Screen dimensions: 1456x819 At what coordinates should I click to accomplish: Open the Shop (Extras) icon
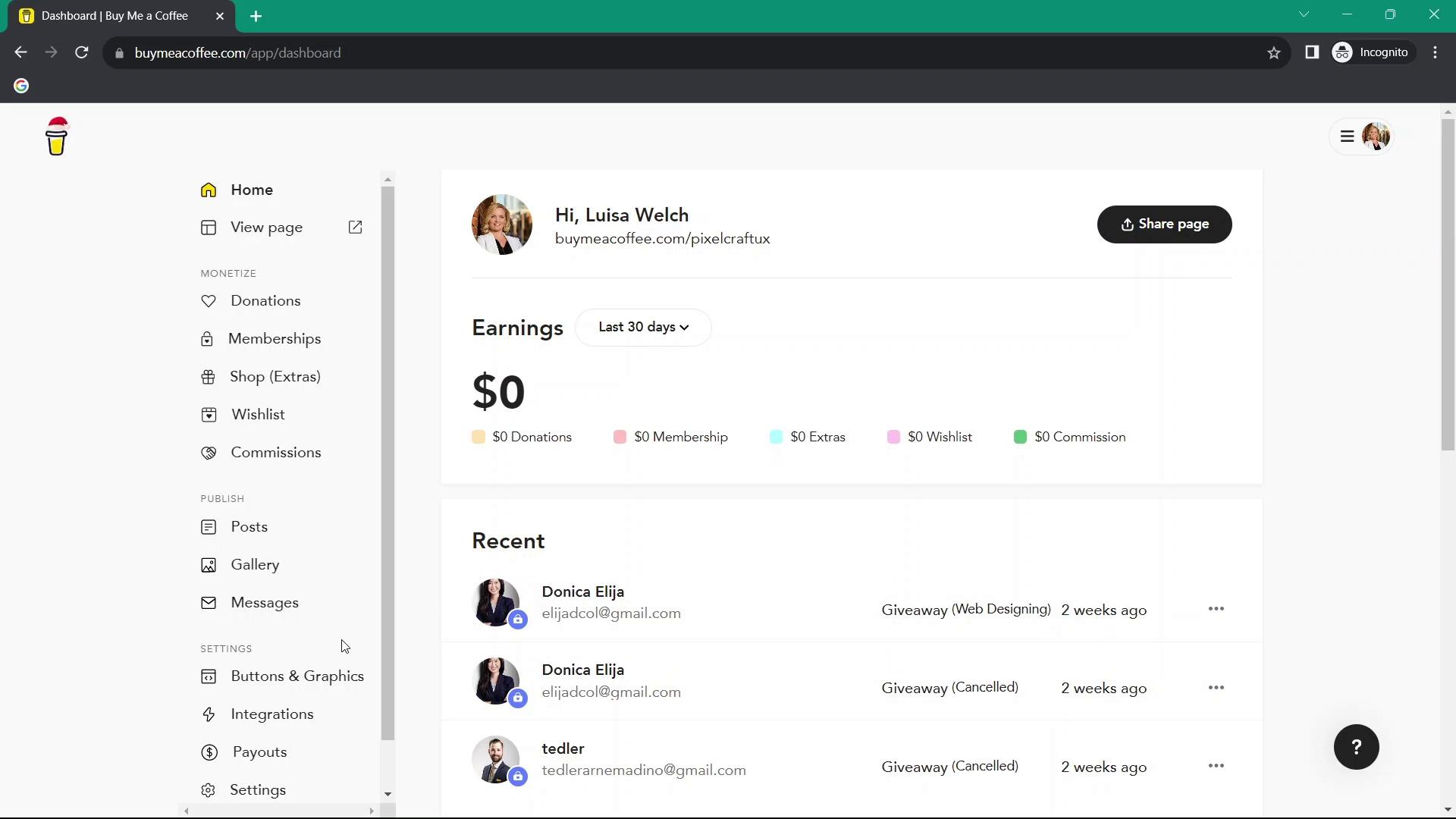point(208,376)
